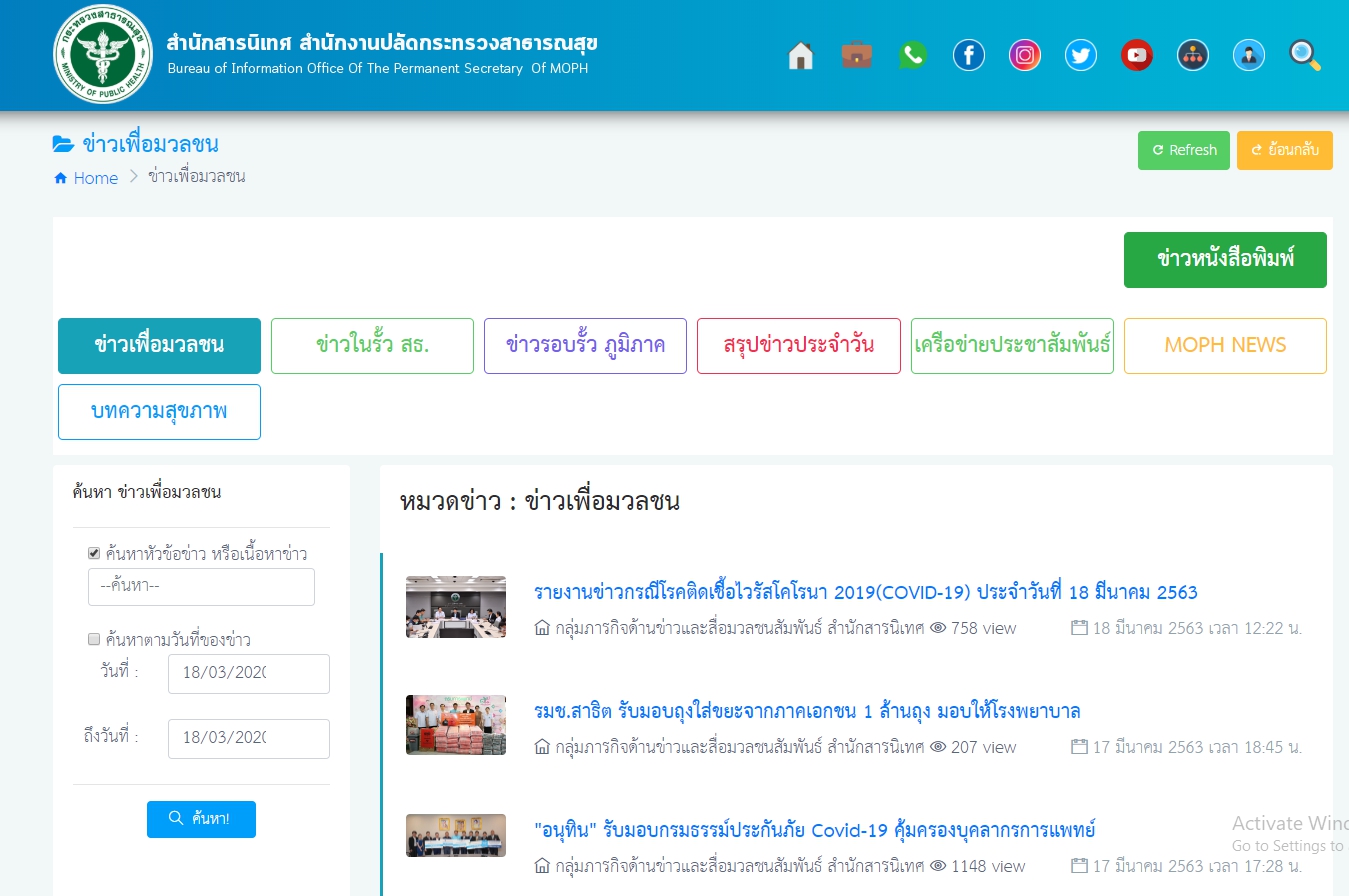Open the green phone contact icon
1349x896 pixels.
pos(912,55)
